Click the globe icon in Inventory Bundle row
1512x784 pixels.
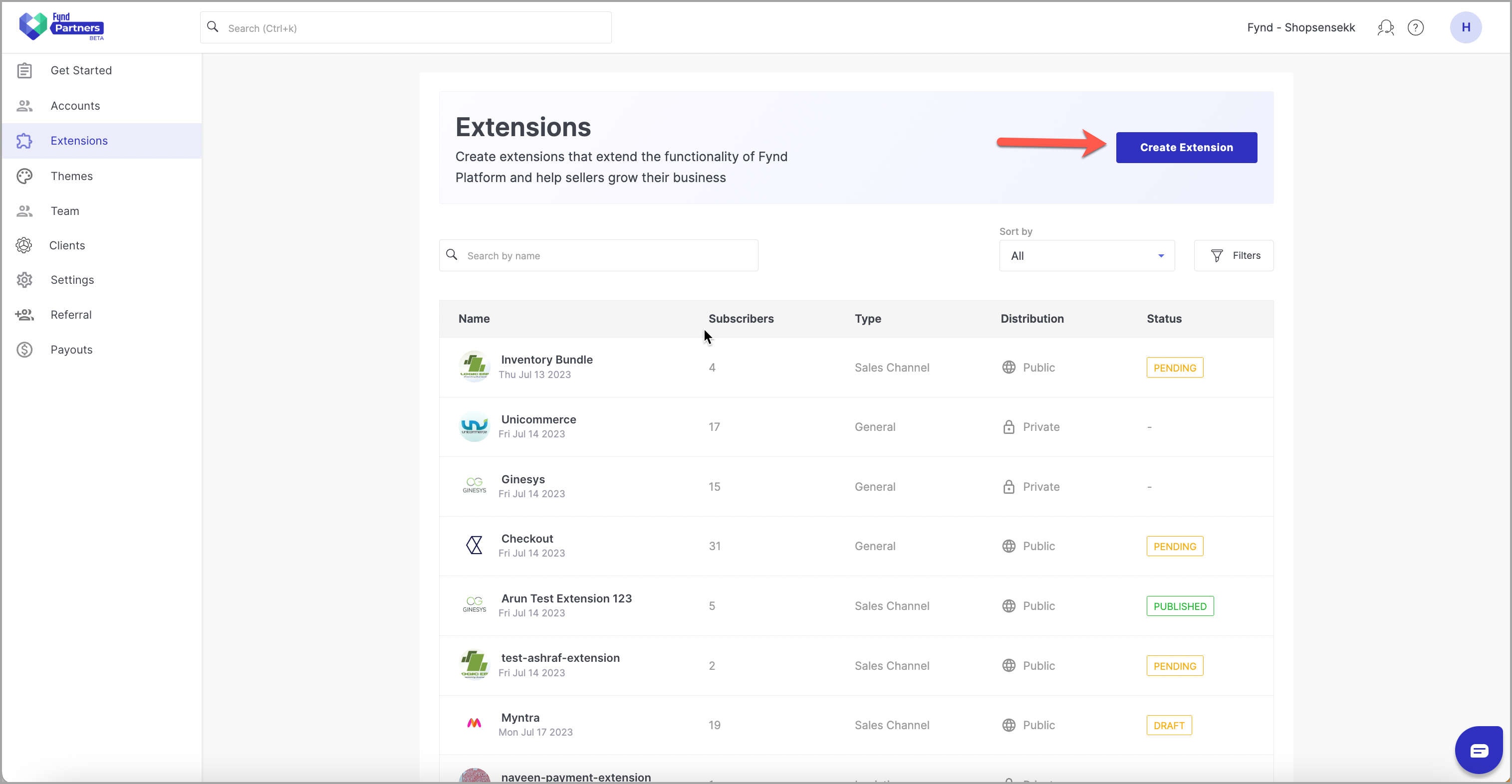click(1008, 368)
